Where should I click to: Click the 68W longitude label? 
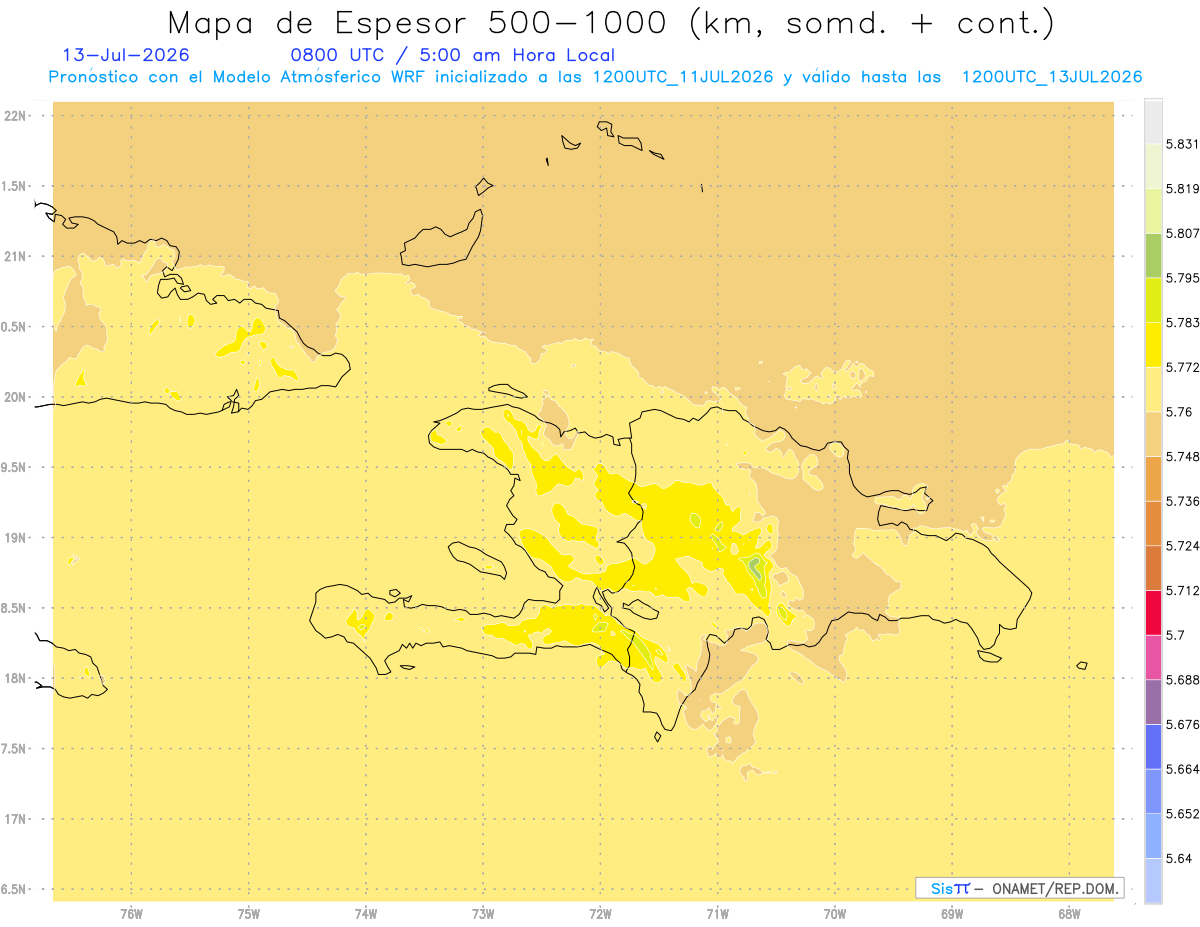[1069, 914]
